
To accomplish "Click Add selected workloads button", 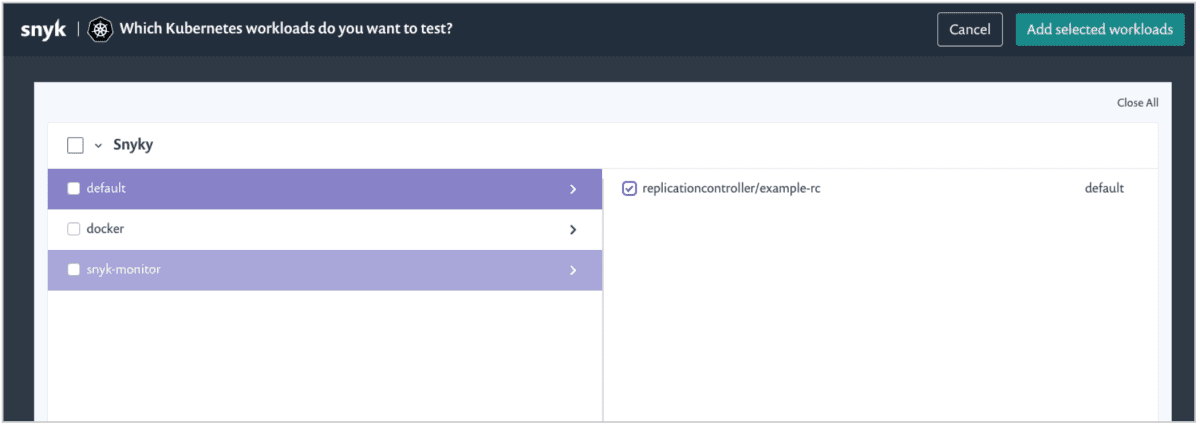I will click(x=1100, y=29).
